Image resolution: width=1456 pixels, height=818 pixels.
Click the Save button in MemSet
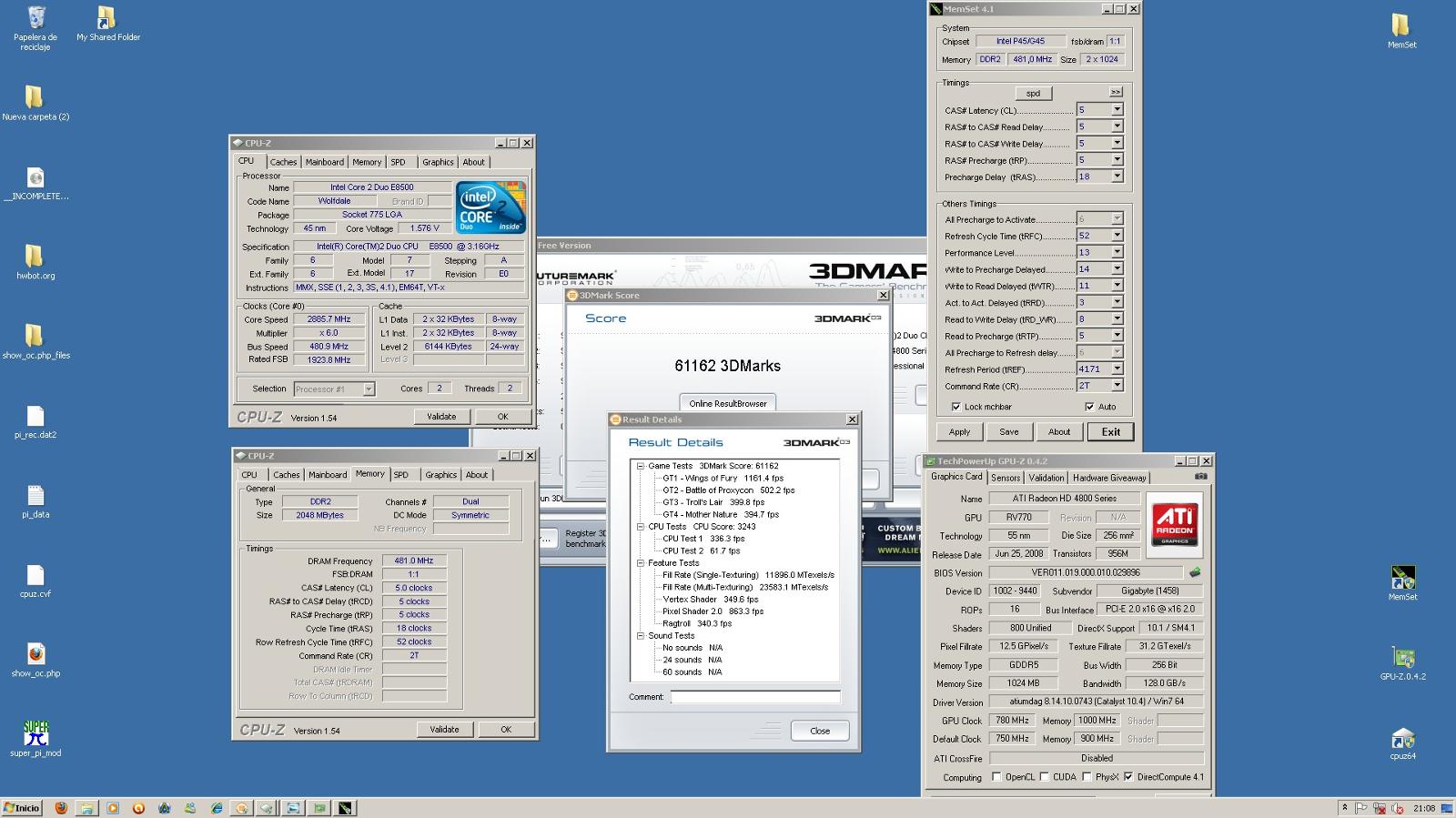tap(1009, 432)
